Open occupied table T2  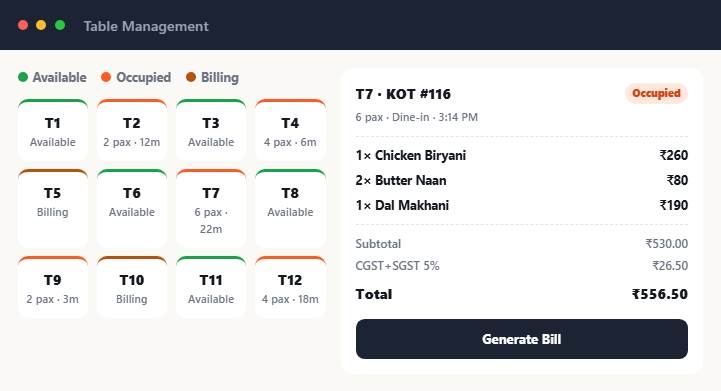point(132,130)
